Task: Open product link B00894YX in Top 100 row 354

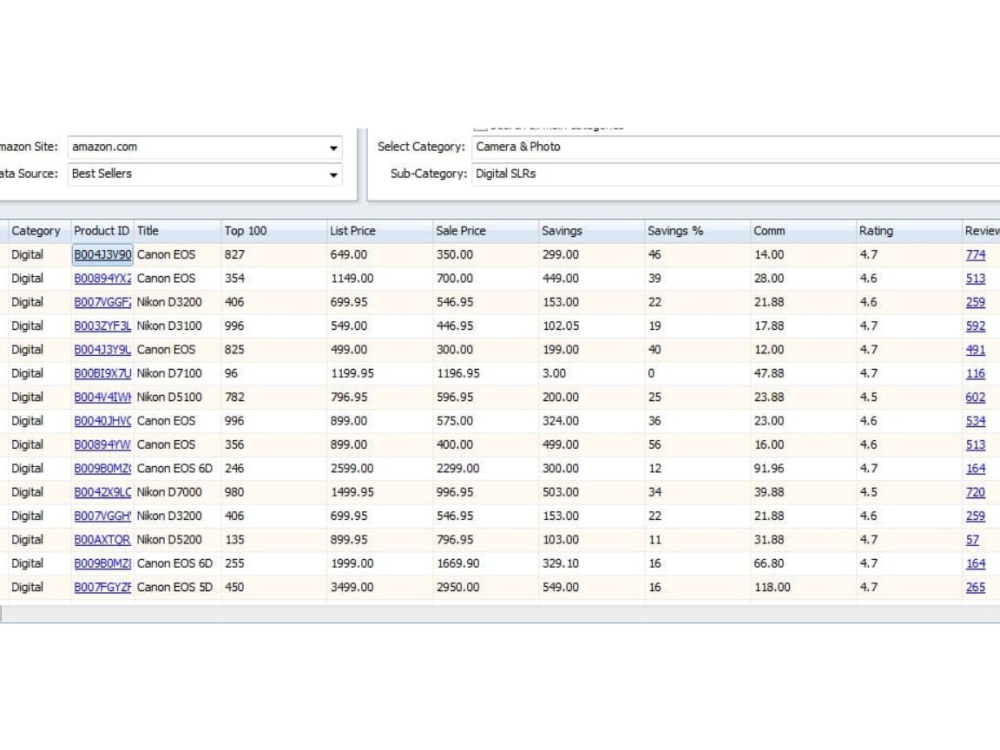Action: pyautogui.click(x=103, y=279)
